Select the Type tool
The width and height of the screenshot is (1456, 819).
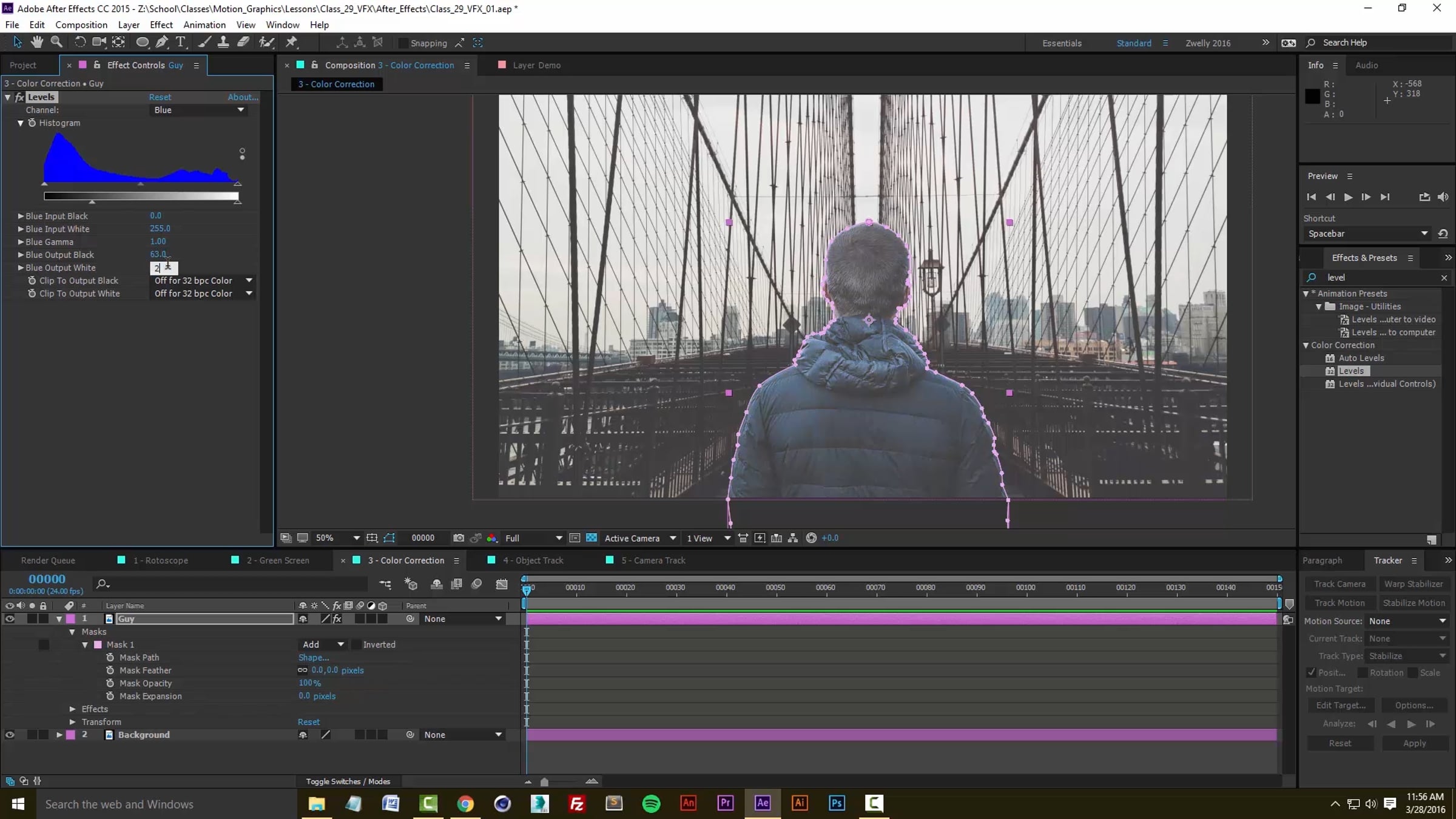(x=180, y=42)
